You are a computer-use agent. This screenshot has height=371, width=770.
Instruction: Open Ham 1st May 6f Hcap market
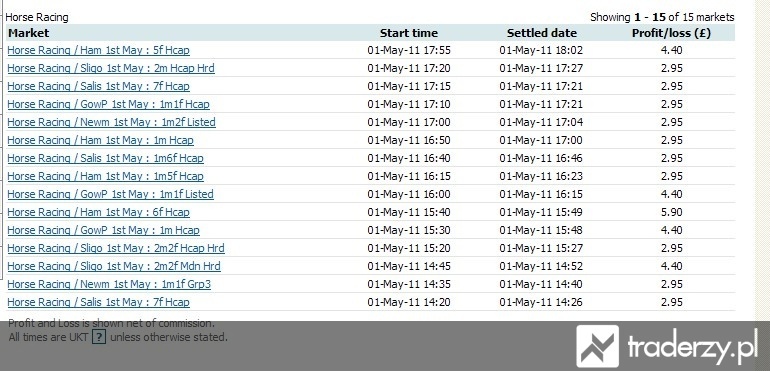coord(98,212)
